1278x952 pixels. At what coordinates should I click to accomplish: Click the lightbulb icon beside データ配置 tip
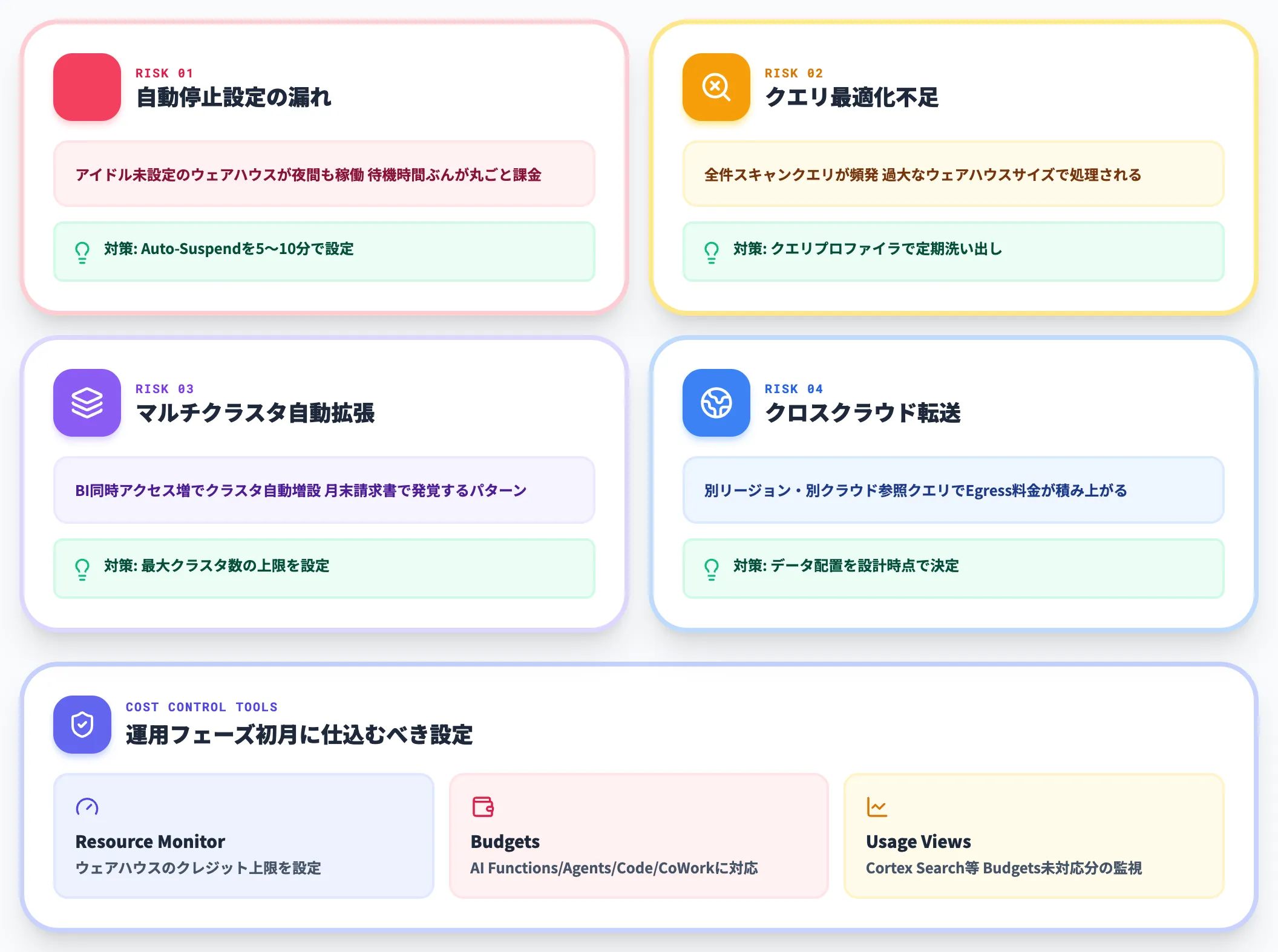[712, 569]
